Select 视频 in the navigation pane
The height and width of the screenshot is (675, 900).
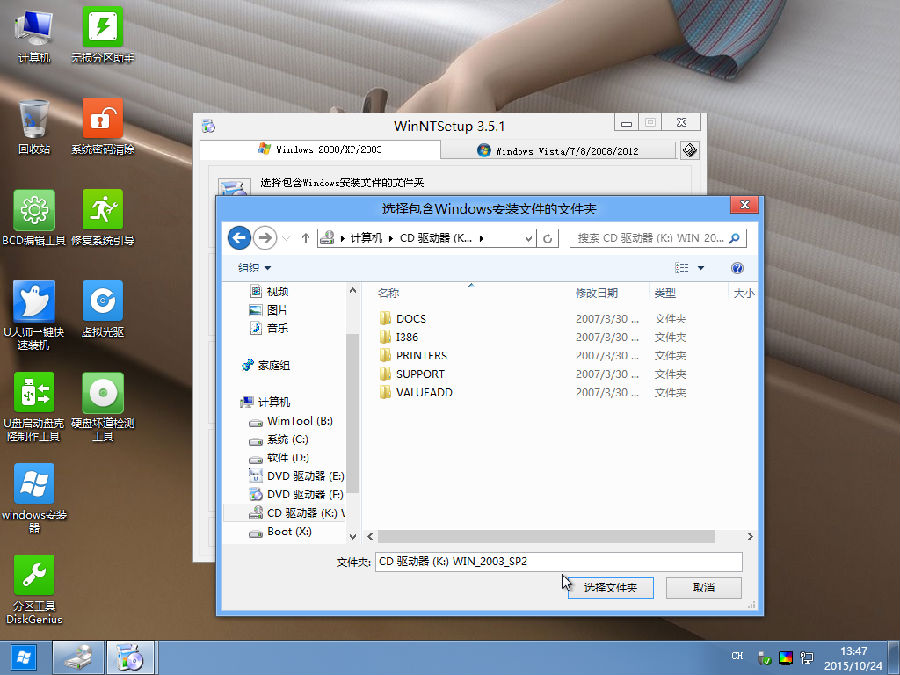(269, 292)
